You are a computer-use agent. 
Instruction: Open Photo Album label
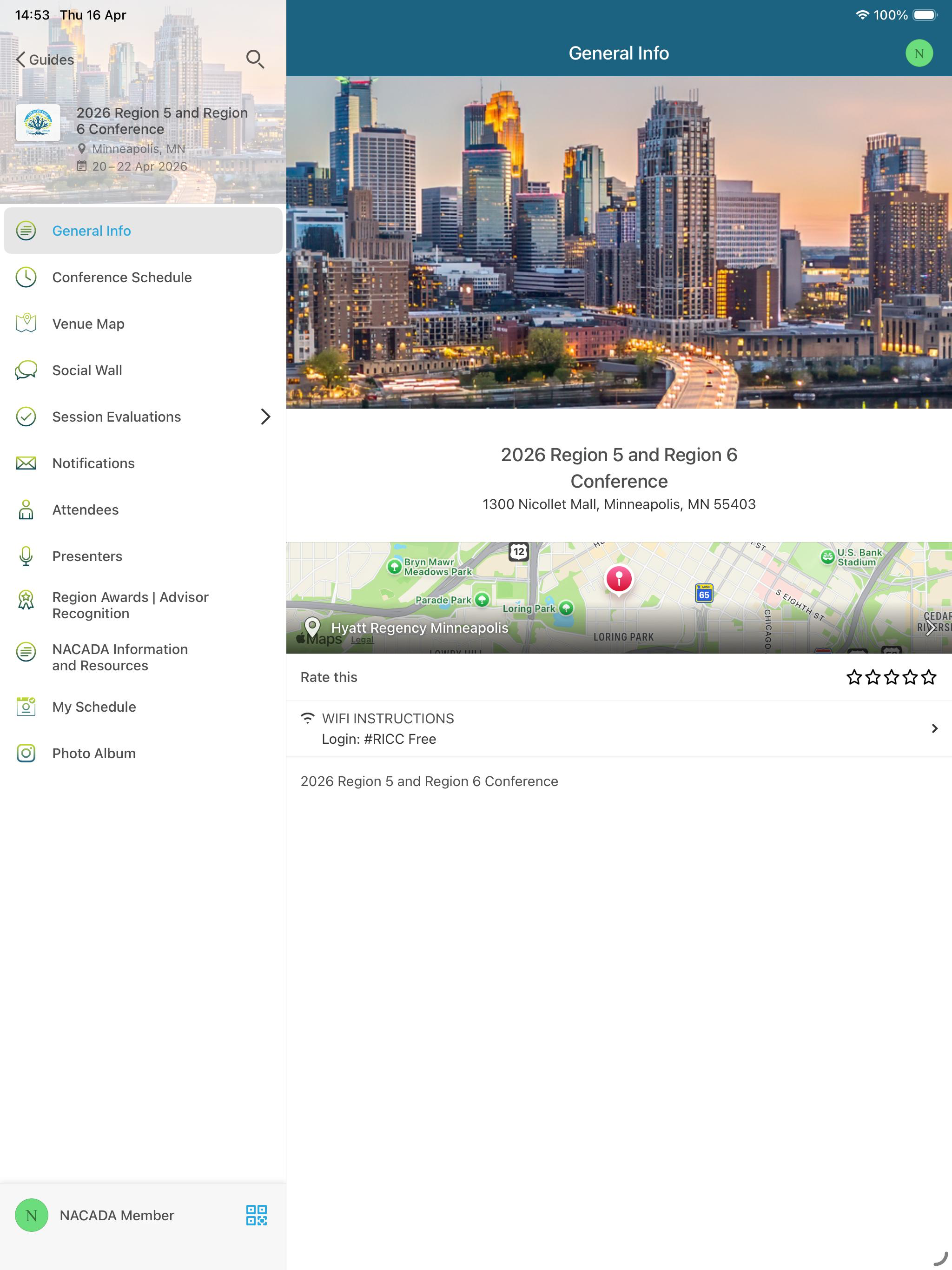pyautogui.click(x=94, y=753)
